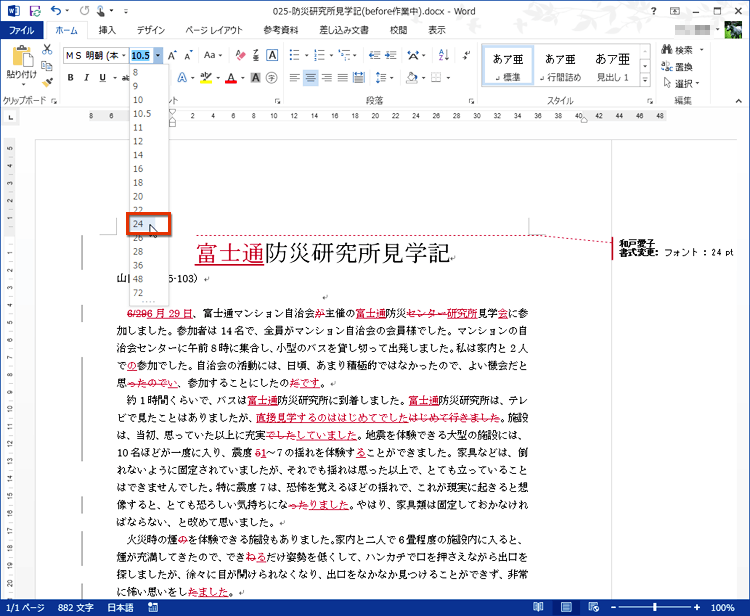Click the Replace icon
Image resolution: width=750 pixels, height=616 pixels.
point(668,66)
